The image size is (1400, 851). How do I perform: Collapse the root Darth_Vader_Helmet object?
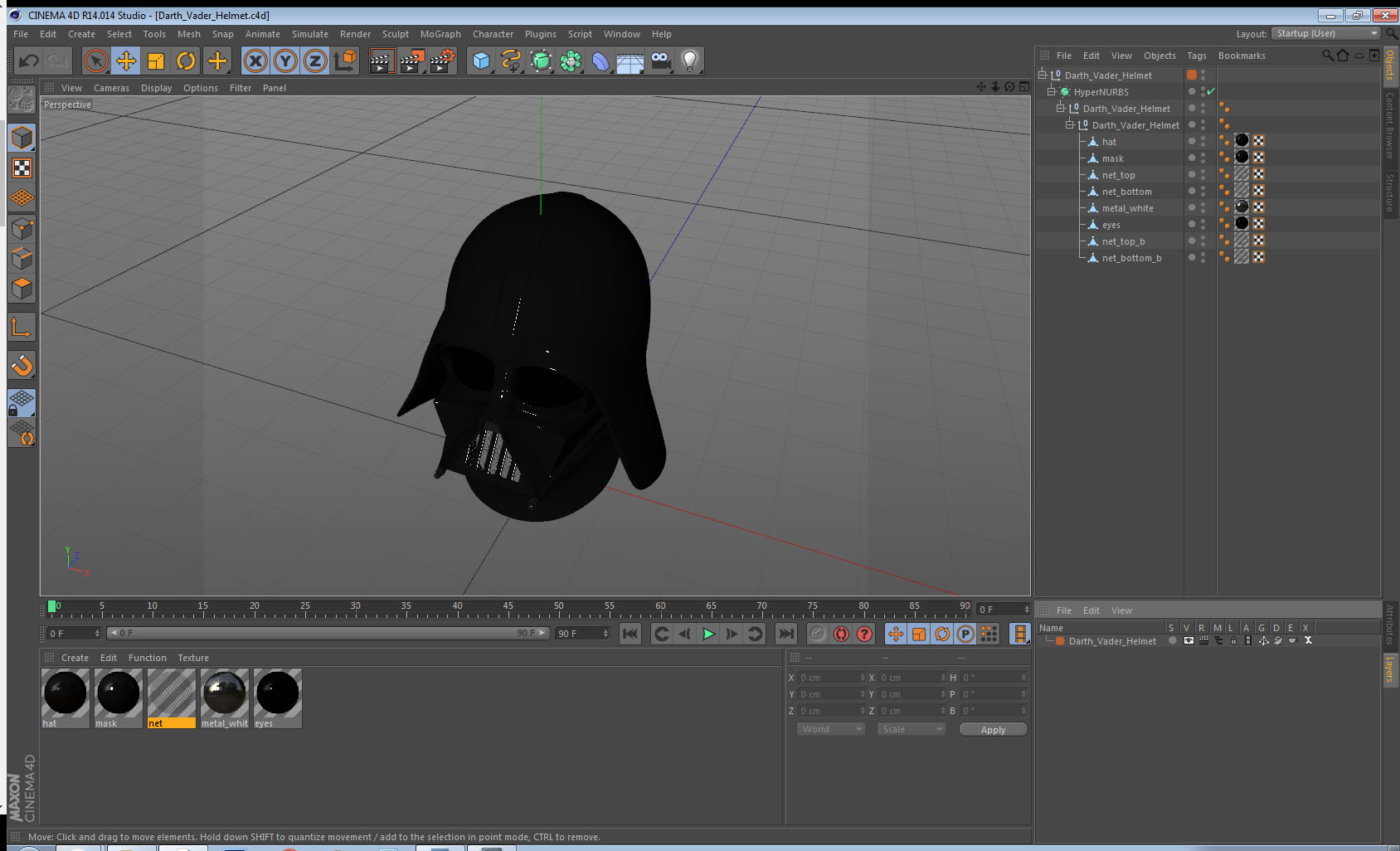click(x=1043, y=75)
